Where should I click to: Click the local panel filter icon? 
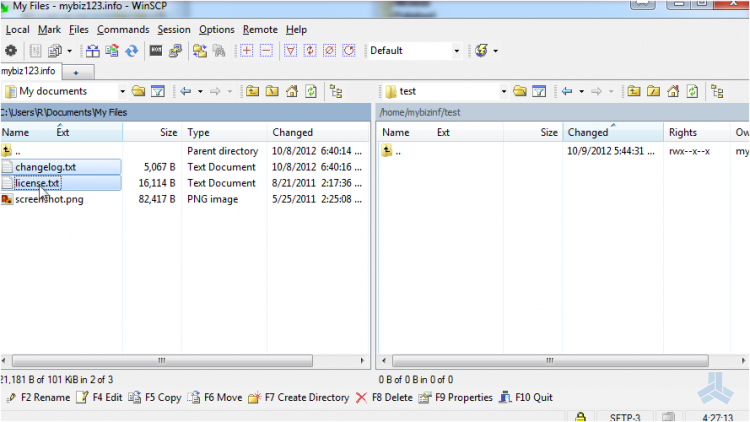[x=158, y=91]
